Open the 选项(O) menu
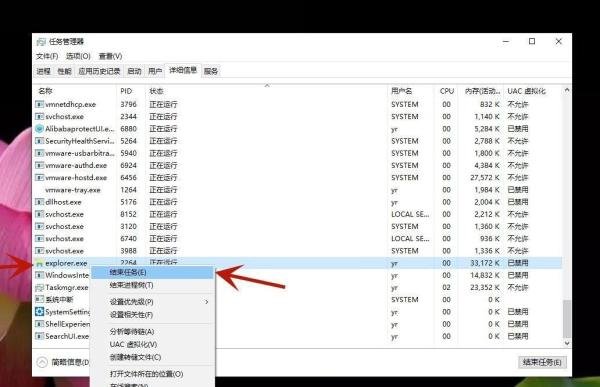The height and width of the screenshot is (387, 600). tap(78, 56)
